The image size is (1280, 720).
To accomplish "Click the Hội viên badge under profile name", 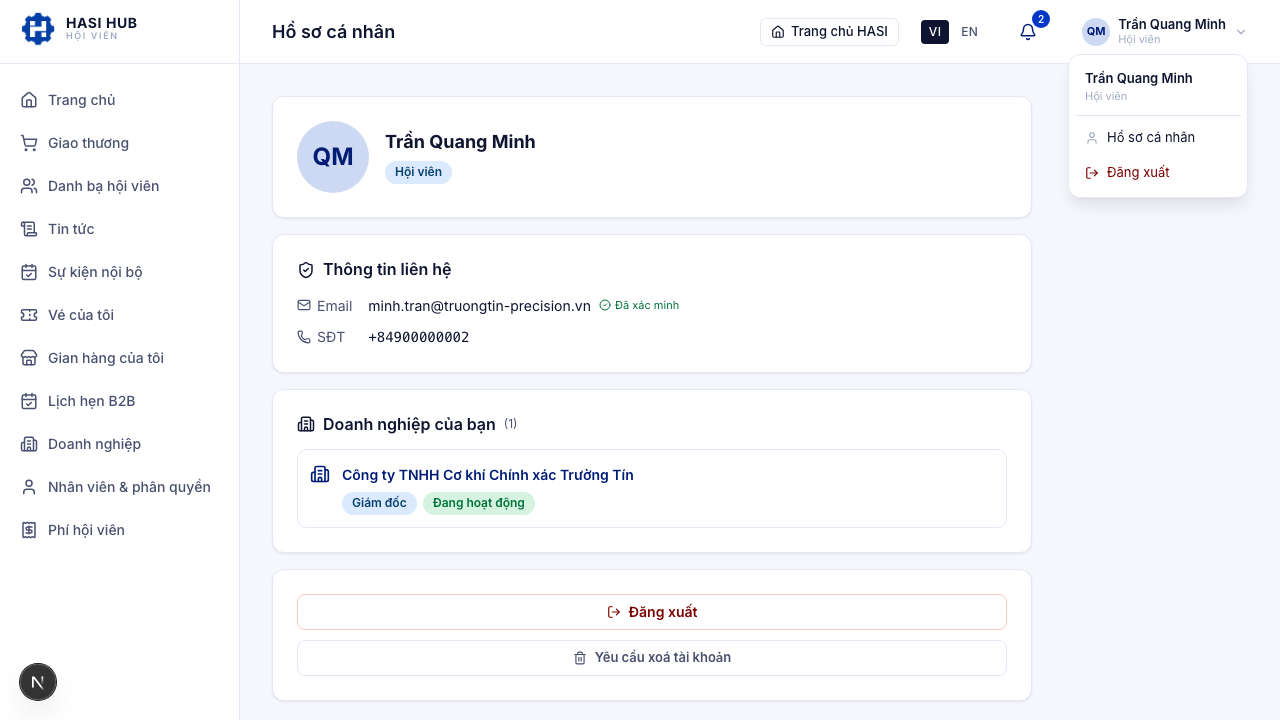I will pyautogui.click(x=418, y=172).
